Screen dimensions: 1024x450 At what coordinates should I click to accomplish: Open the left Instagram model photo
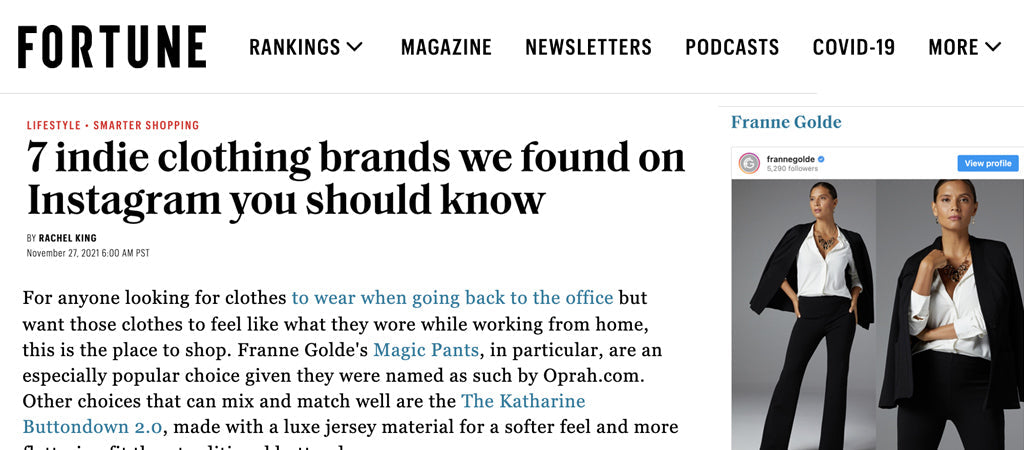tap(803, 314)
